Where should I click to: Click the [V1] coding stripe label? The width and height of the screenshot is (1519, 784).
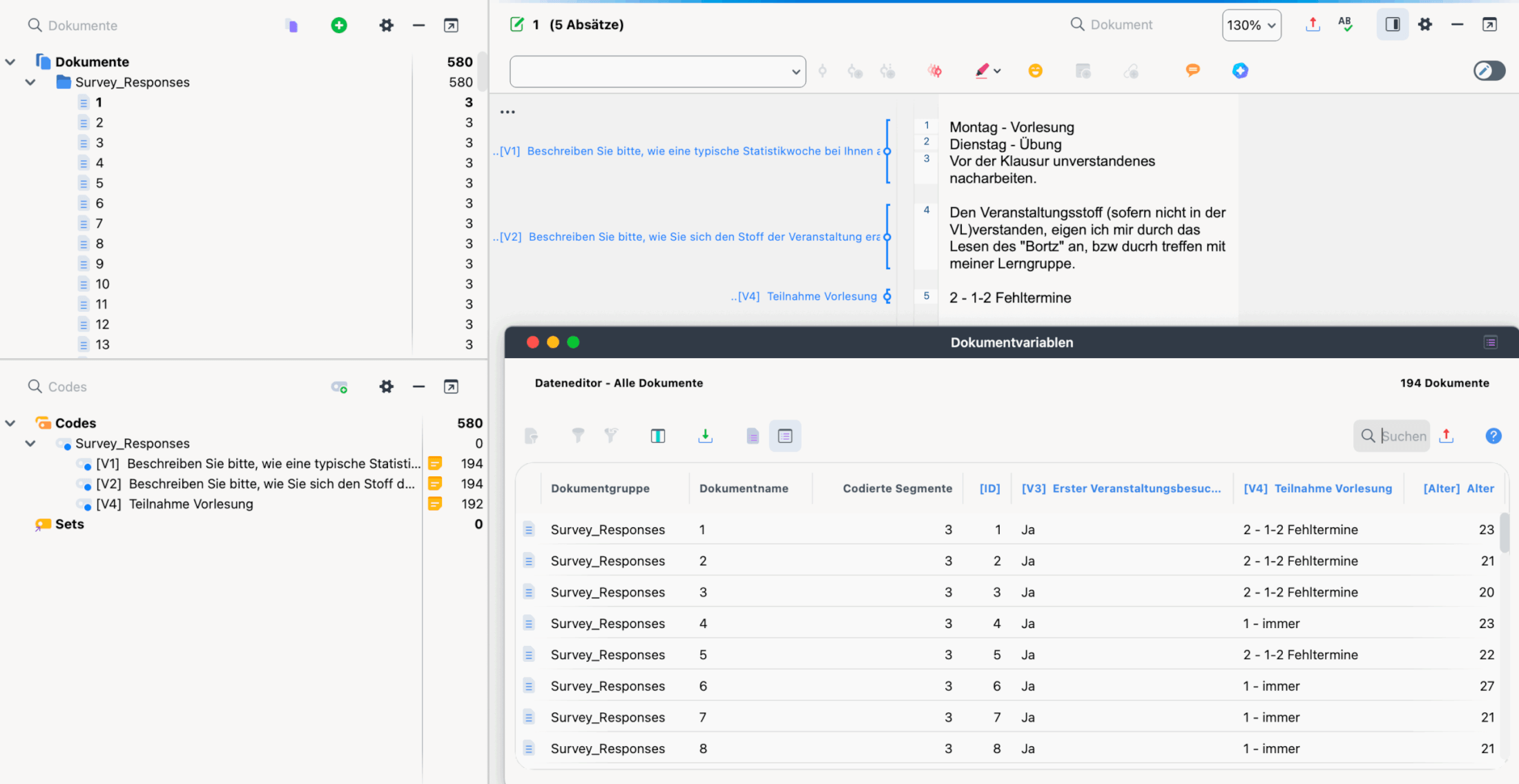click(686, 151)
